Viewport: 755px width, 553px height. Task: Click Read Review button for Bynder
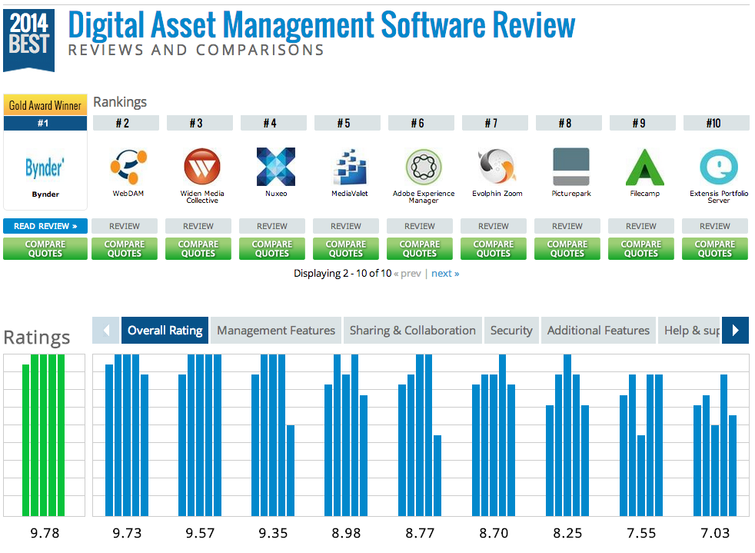tap(45, 226)
